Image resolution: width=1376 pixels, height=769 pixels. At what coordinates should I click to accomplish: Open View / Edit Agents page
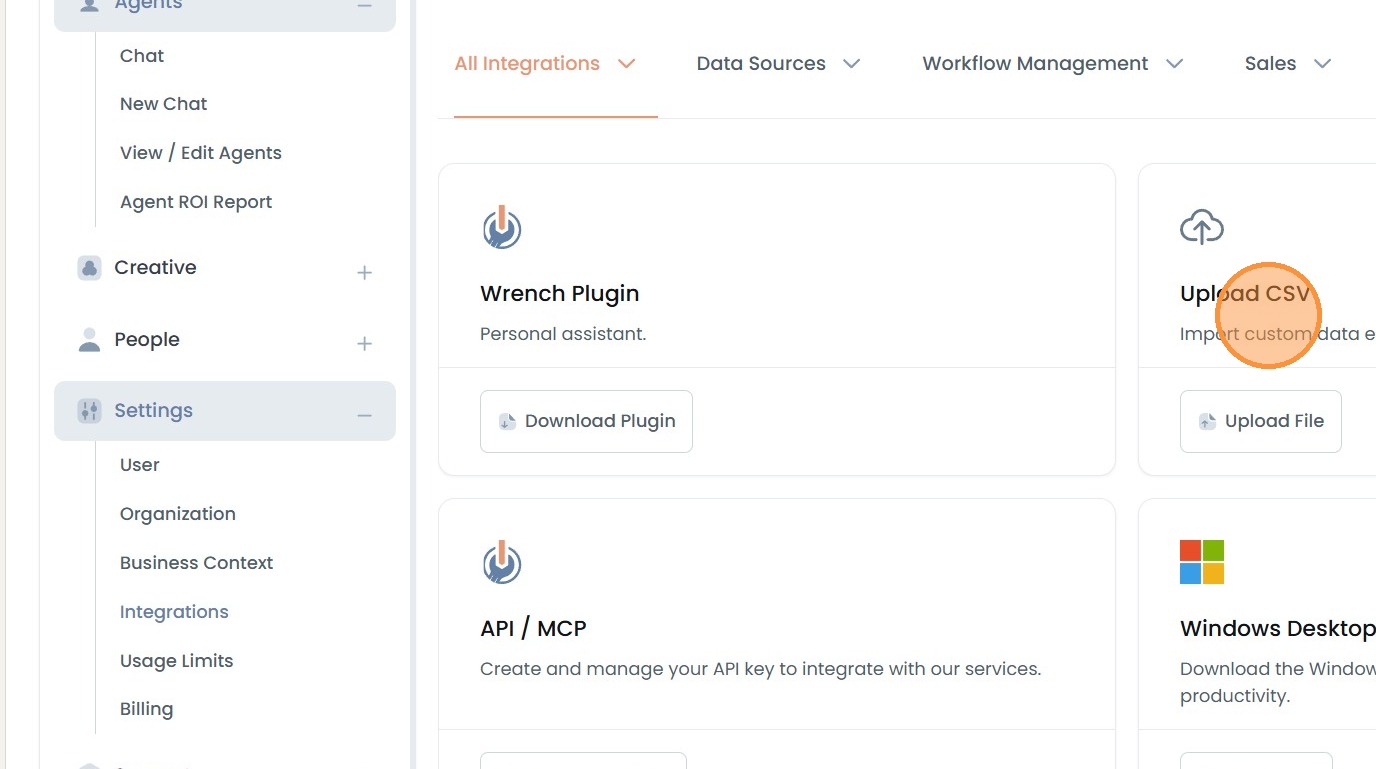pyautogui.click(x=200, y=153)
